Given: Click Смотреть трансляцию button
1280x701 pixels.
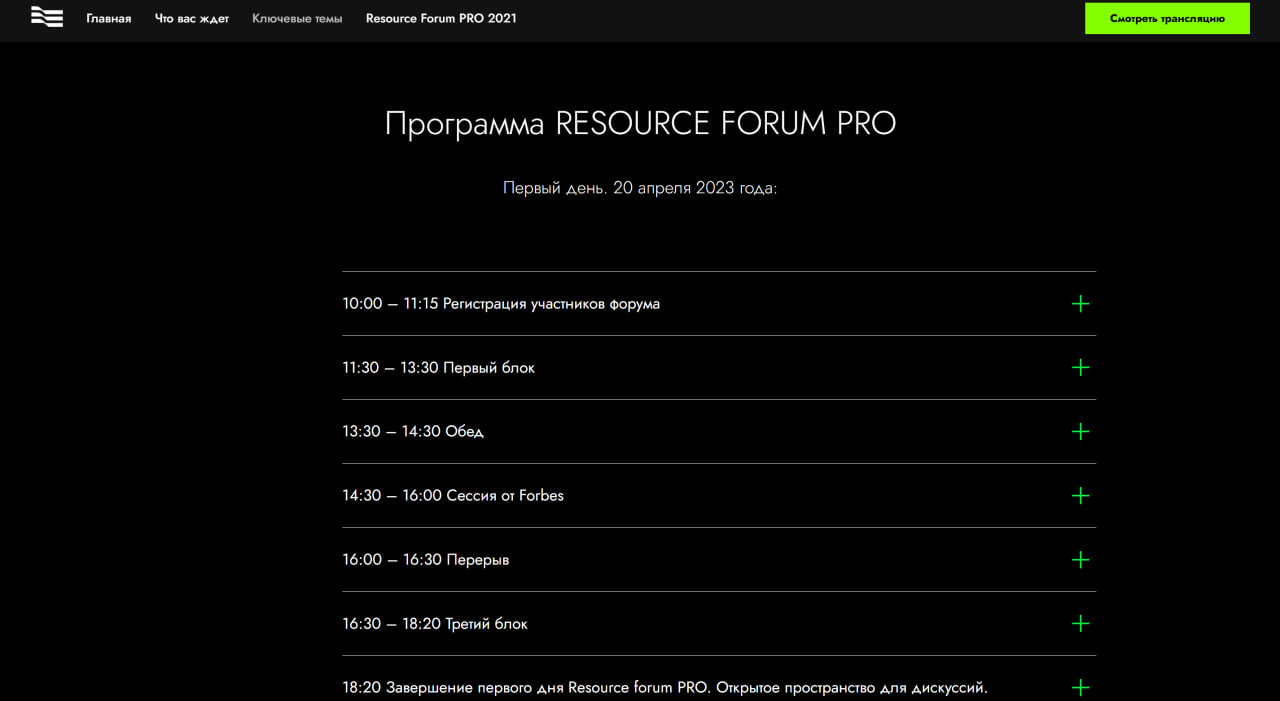Looking at the screenshot, I should (1167, 18).
